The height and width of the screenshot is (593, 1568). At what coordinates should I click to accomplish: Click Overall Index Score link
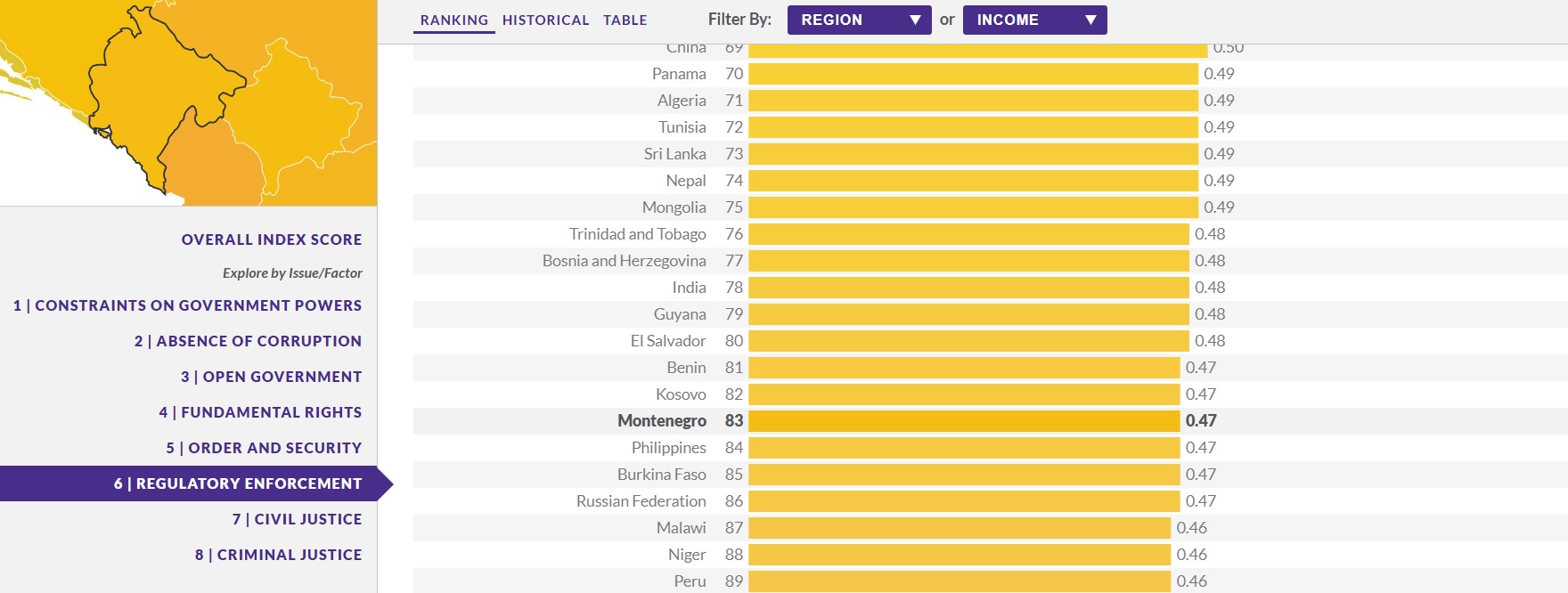[272, 240]
